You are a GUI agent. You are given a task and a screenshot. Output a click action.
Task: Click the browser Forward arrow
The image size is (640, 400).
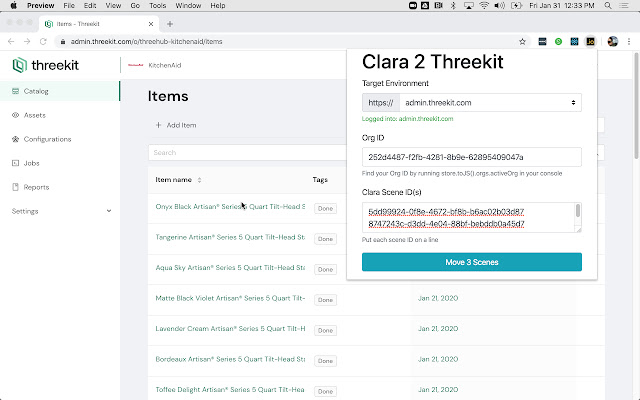27,41
